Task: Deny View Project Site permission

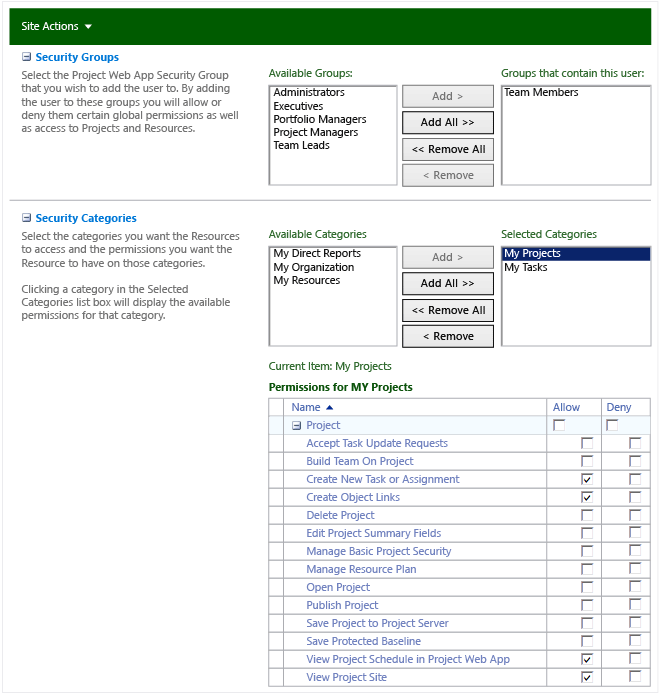Action: pos(635,676)
